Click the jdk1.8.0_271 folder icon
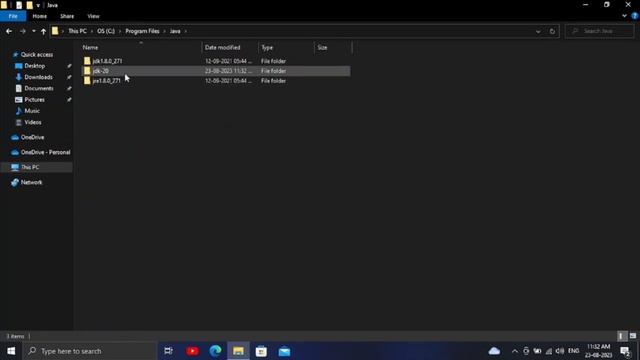The height and width of the screenshot is (360, 640). click(87, 61)
